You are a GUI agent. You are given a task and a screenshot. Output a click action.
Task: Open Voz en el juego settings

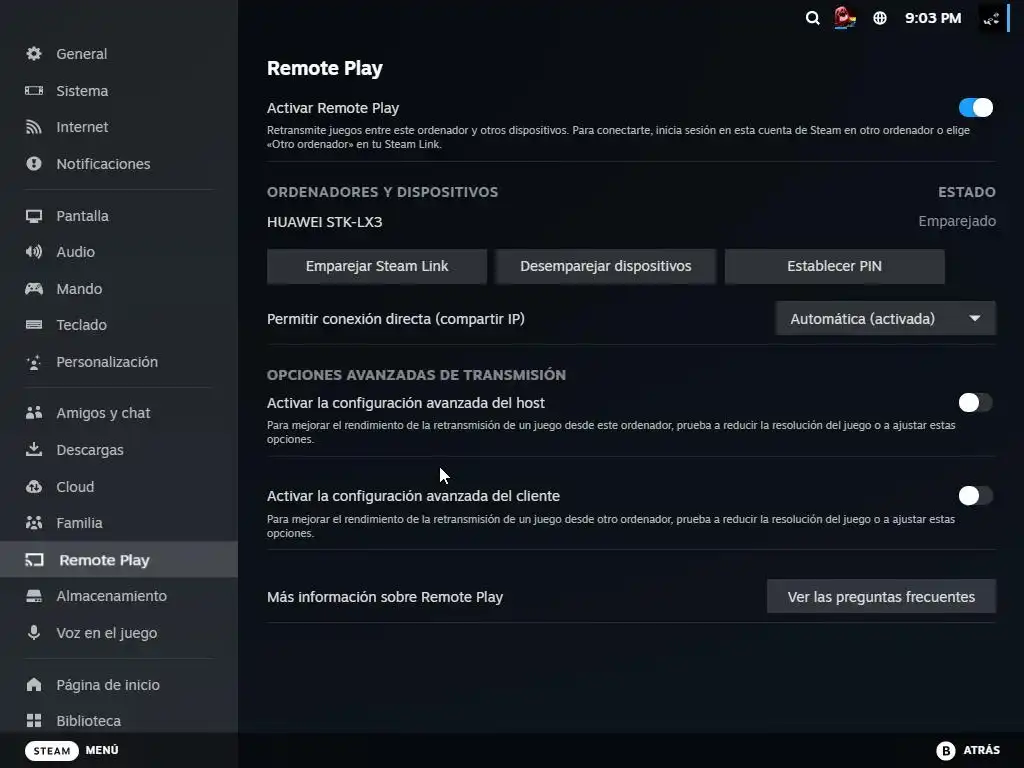(119, 633)
